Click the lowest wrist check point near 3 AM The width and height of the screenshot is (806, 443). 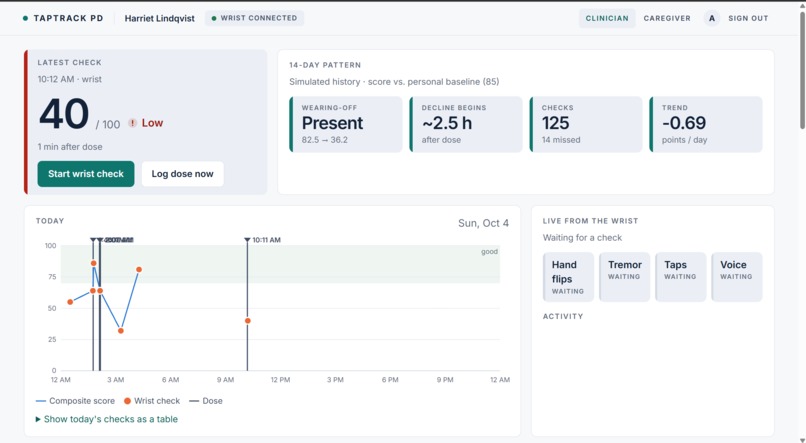tap(121, 330)
